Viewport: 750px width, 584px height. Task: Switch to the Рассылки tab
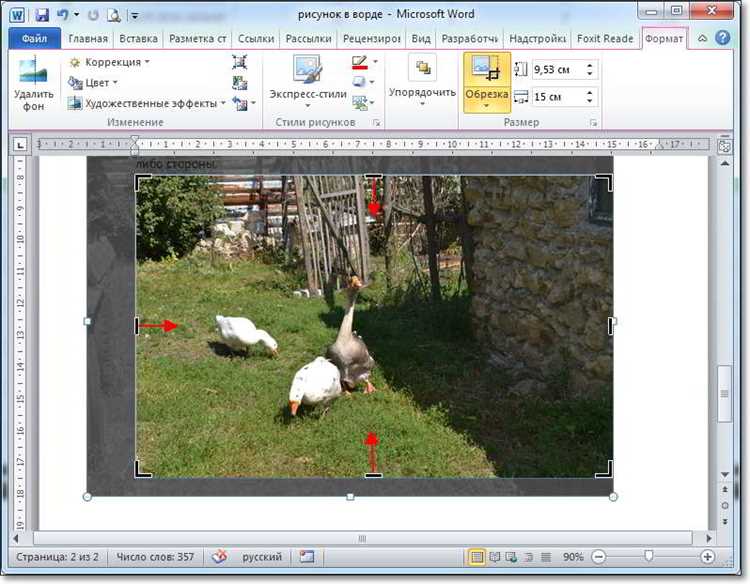pos(308,39)
